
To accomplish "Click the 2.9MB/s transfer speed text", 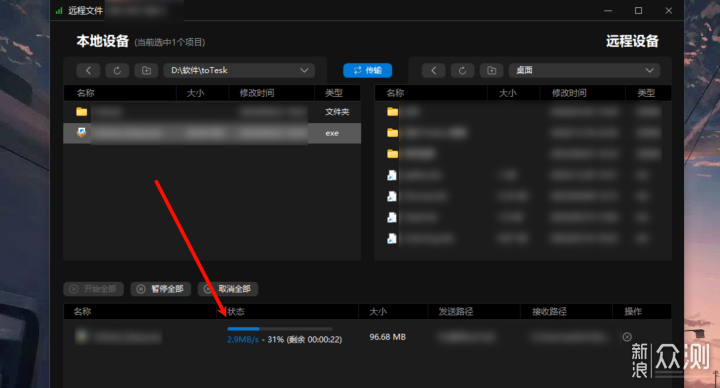I will [x=243, y=340].
